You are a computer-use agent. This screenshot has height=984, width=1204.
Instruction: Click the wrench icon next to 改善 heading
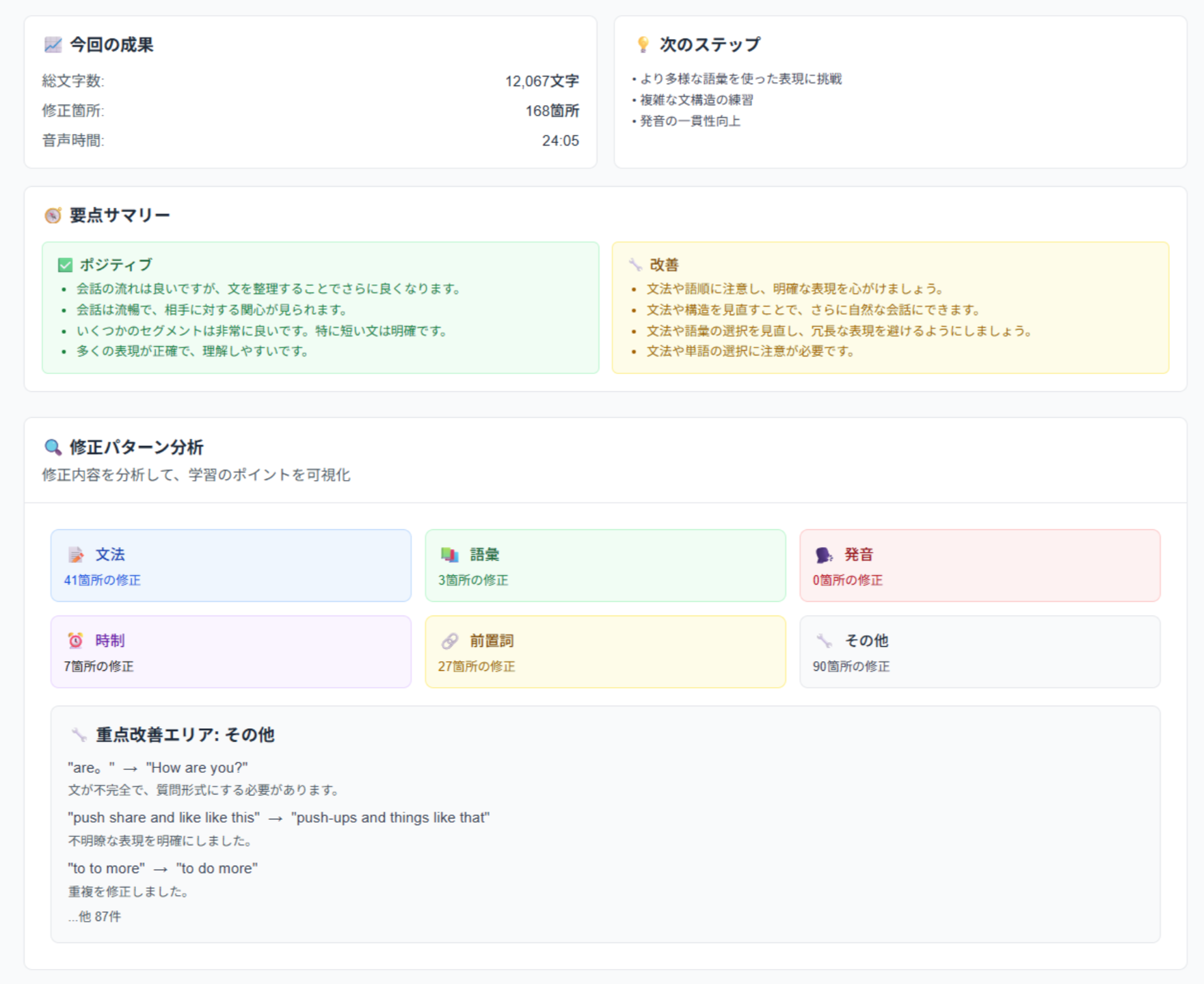[x=635, y=265]
